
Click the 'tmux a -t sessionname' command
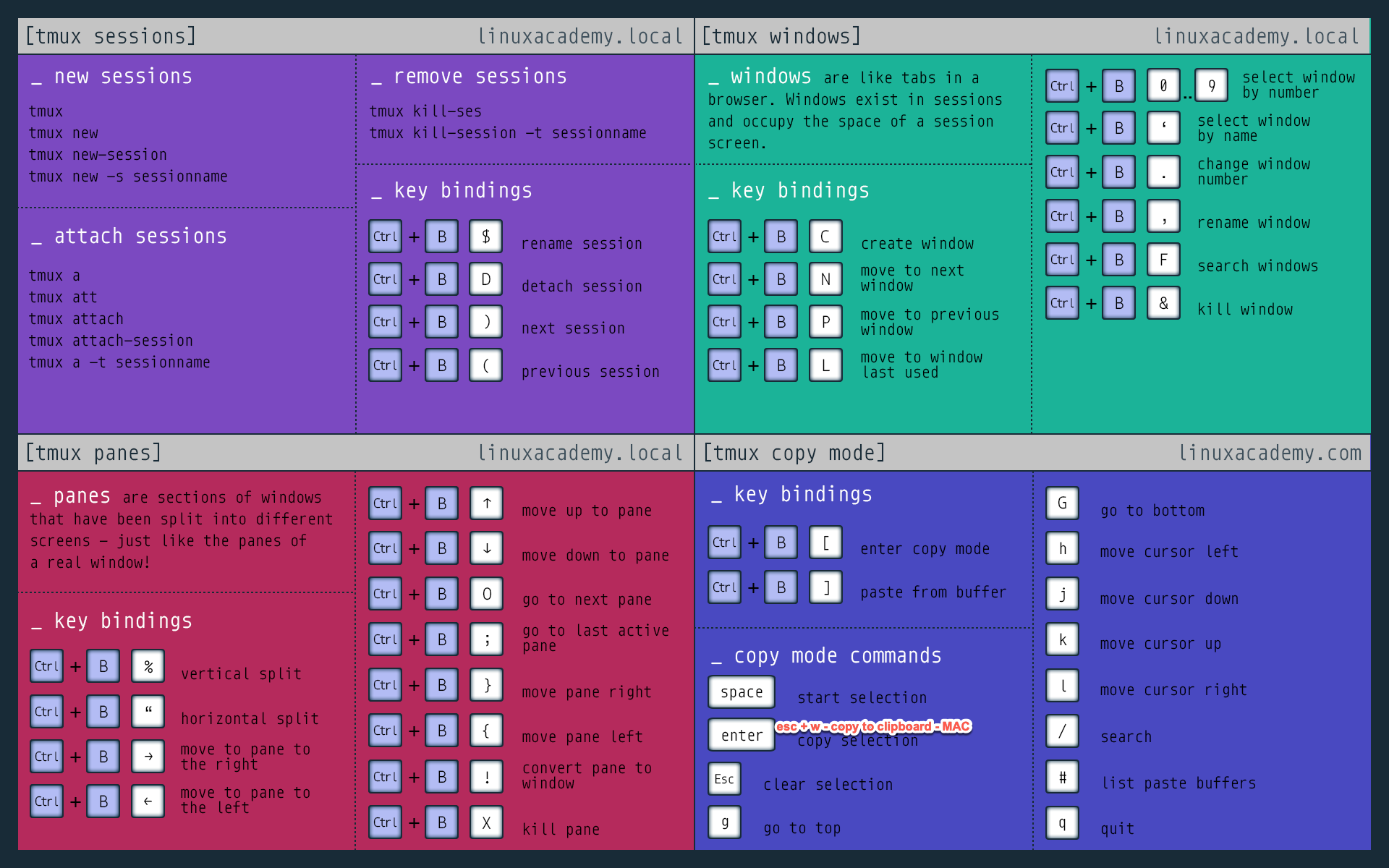pos(119,362)
